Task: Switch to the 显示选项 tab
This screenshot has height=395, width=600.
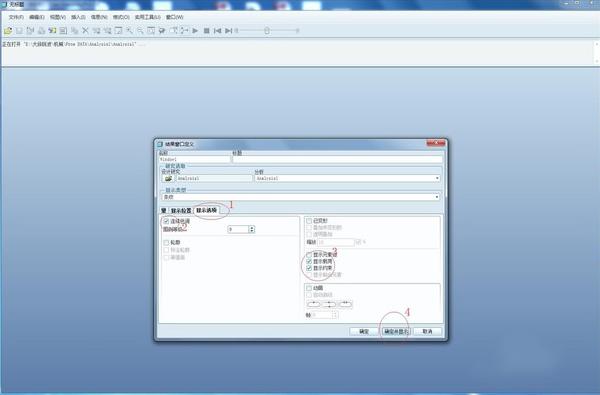Action: (x=207, y=210)
